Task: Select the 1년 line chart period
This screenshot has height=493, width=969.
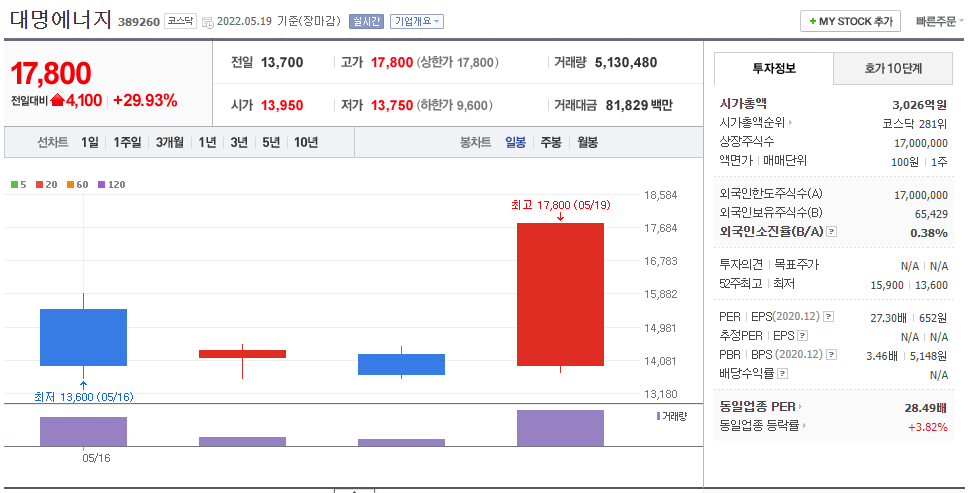Action: tap(207, 142)
